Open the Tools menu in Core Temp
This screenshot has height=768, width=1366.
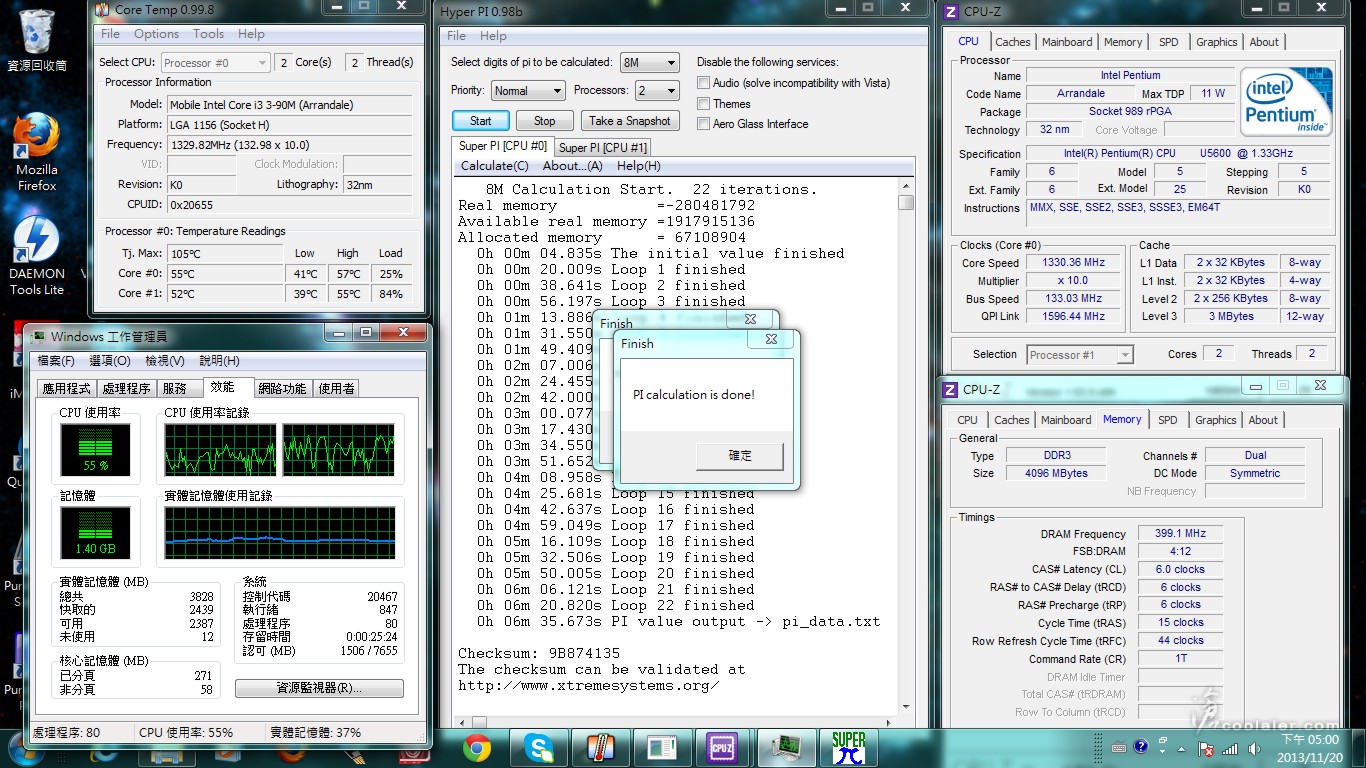(208, 34)
